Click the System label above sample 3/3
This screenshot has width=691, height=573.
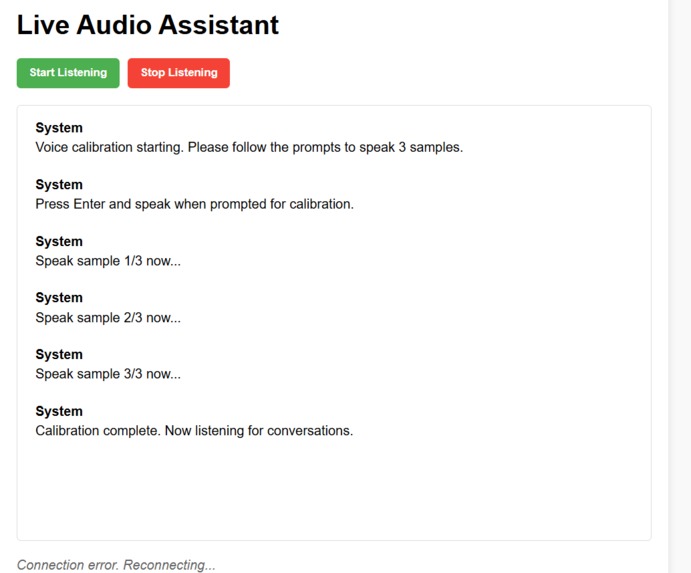coord(59,355)
